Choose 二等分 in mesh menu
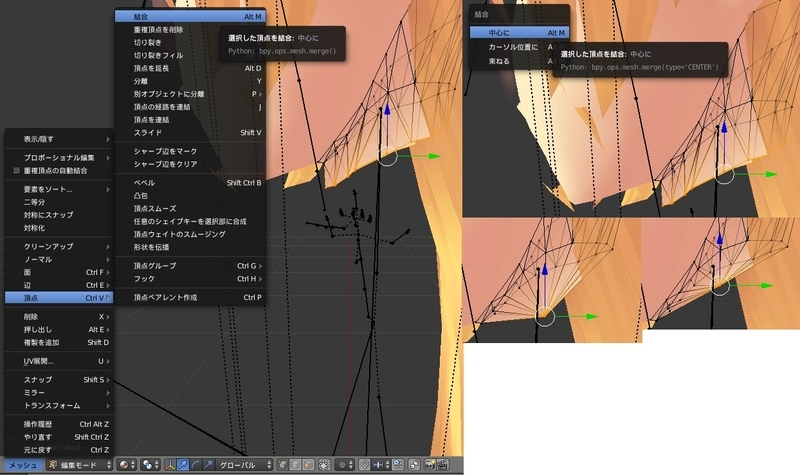800x475 pixels. pyautogui.click(x=59, y=202)
